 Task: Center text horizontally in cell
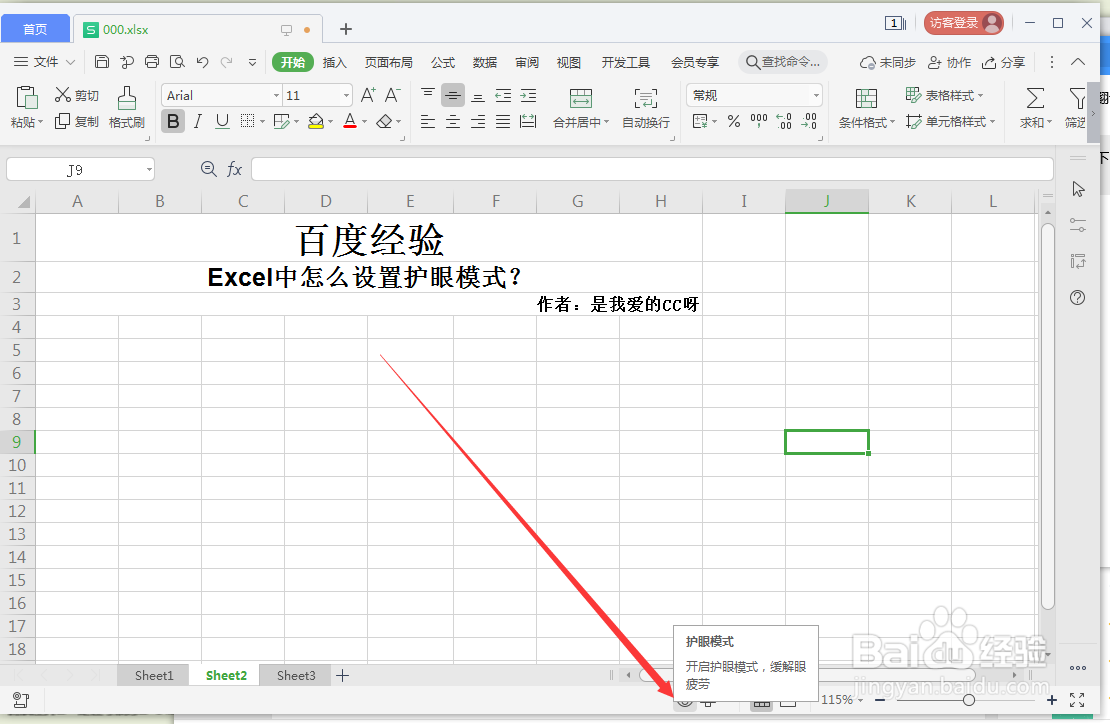(453, 122)
